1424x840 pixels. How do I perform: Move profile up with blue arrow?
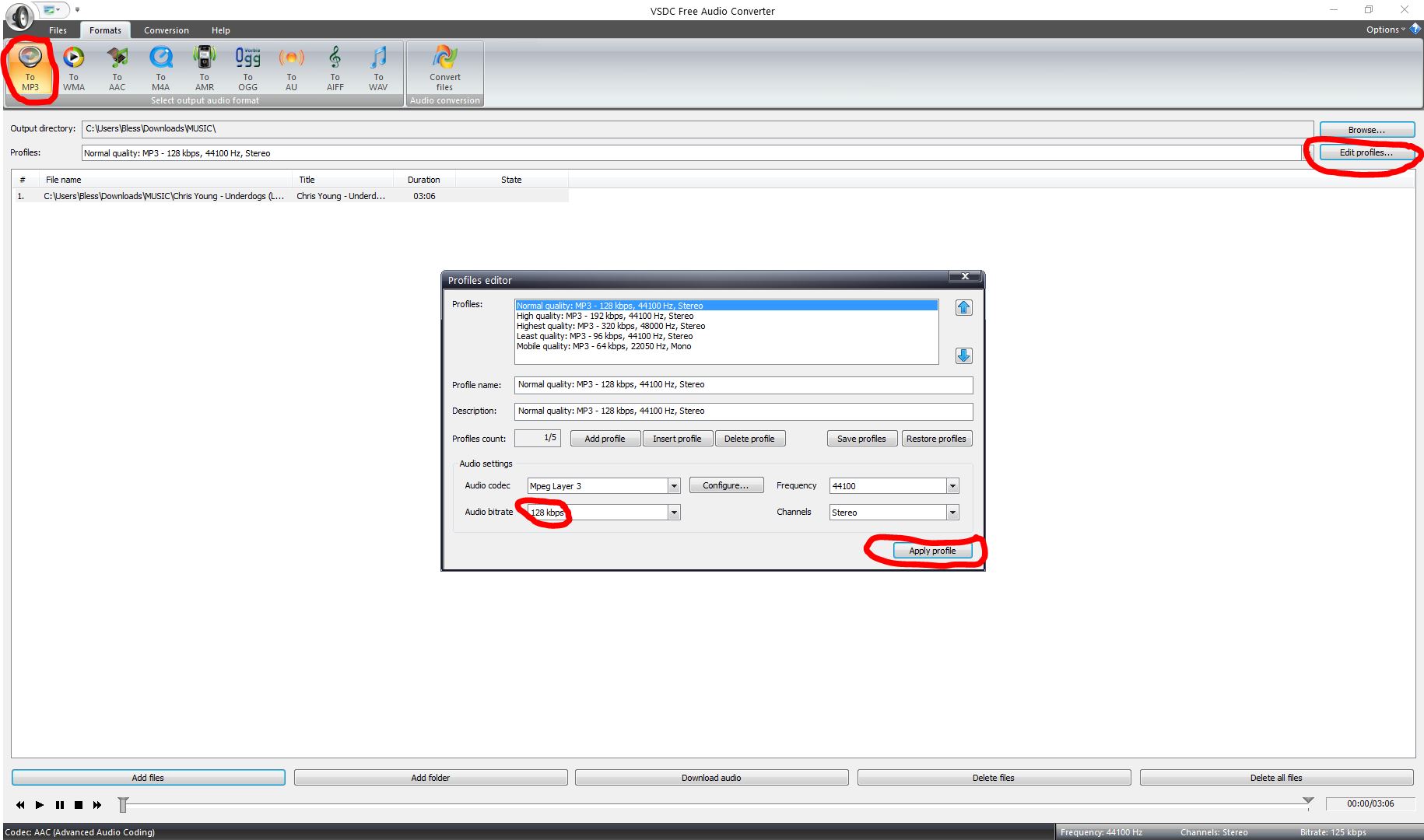coord(964,308)
